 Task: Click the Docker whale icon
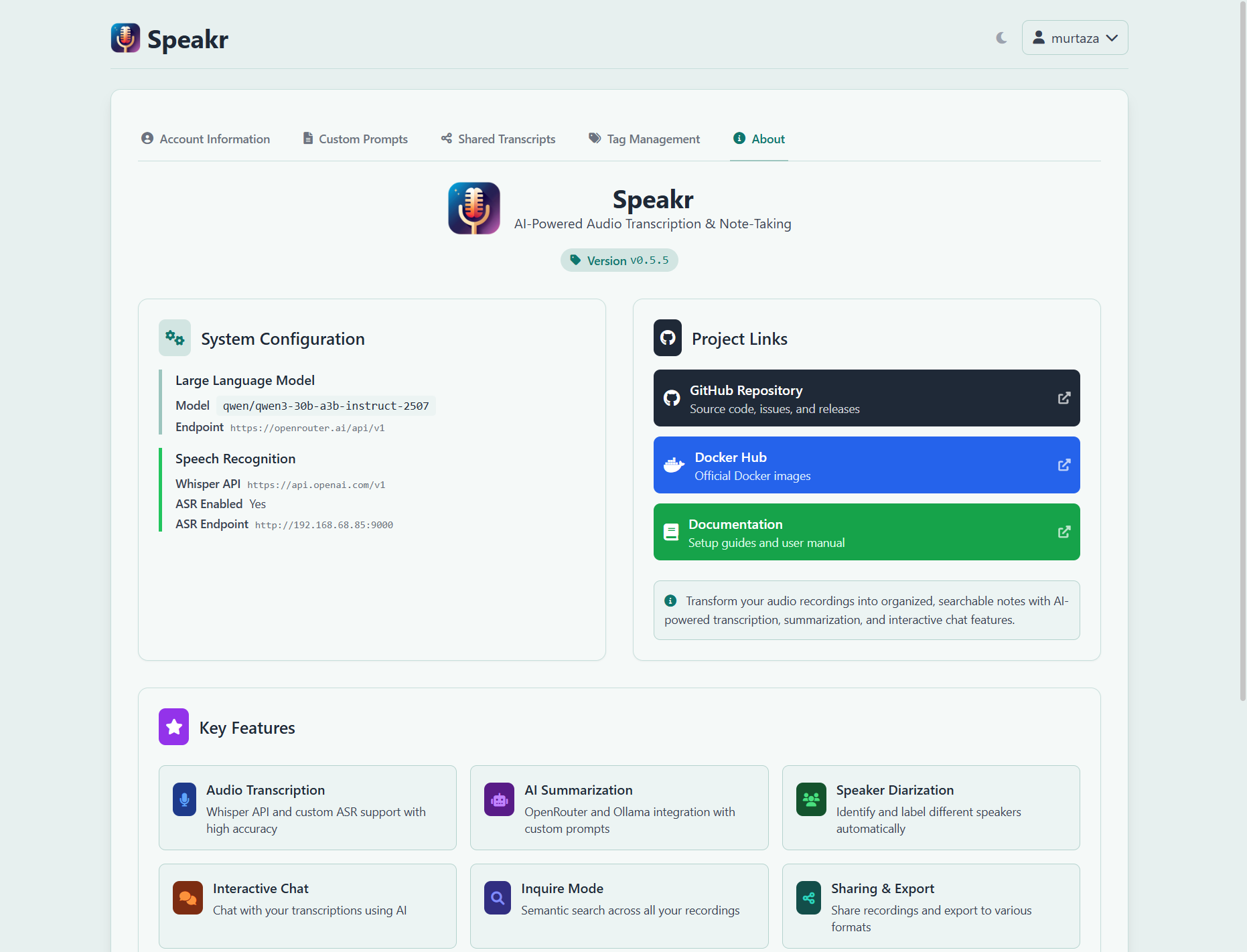coord(674,465)
